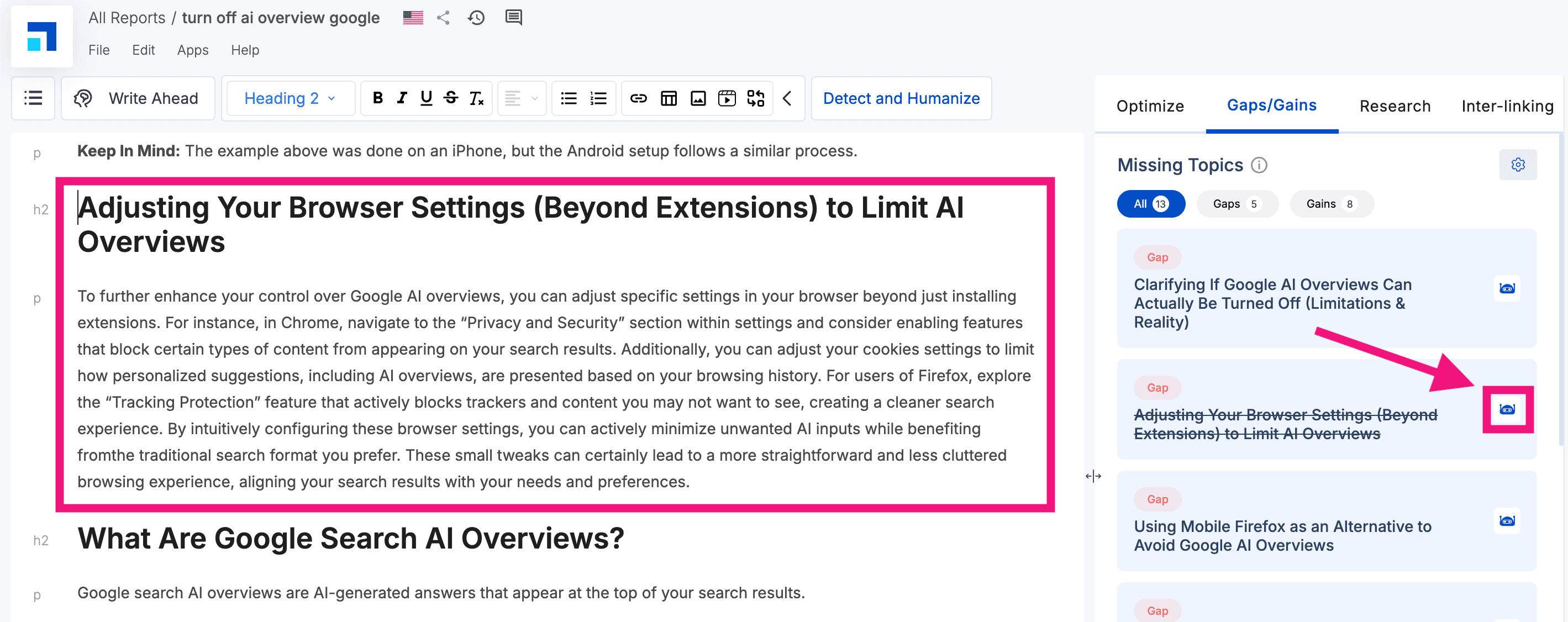Click the find and replace icon
This screenshot has height=622, width=1568.
[755, 98]
